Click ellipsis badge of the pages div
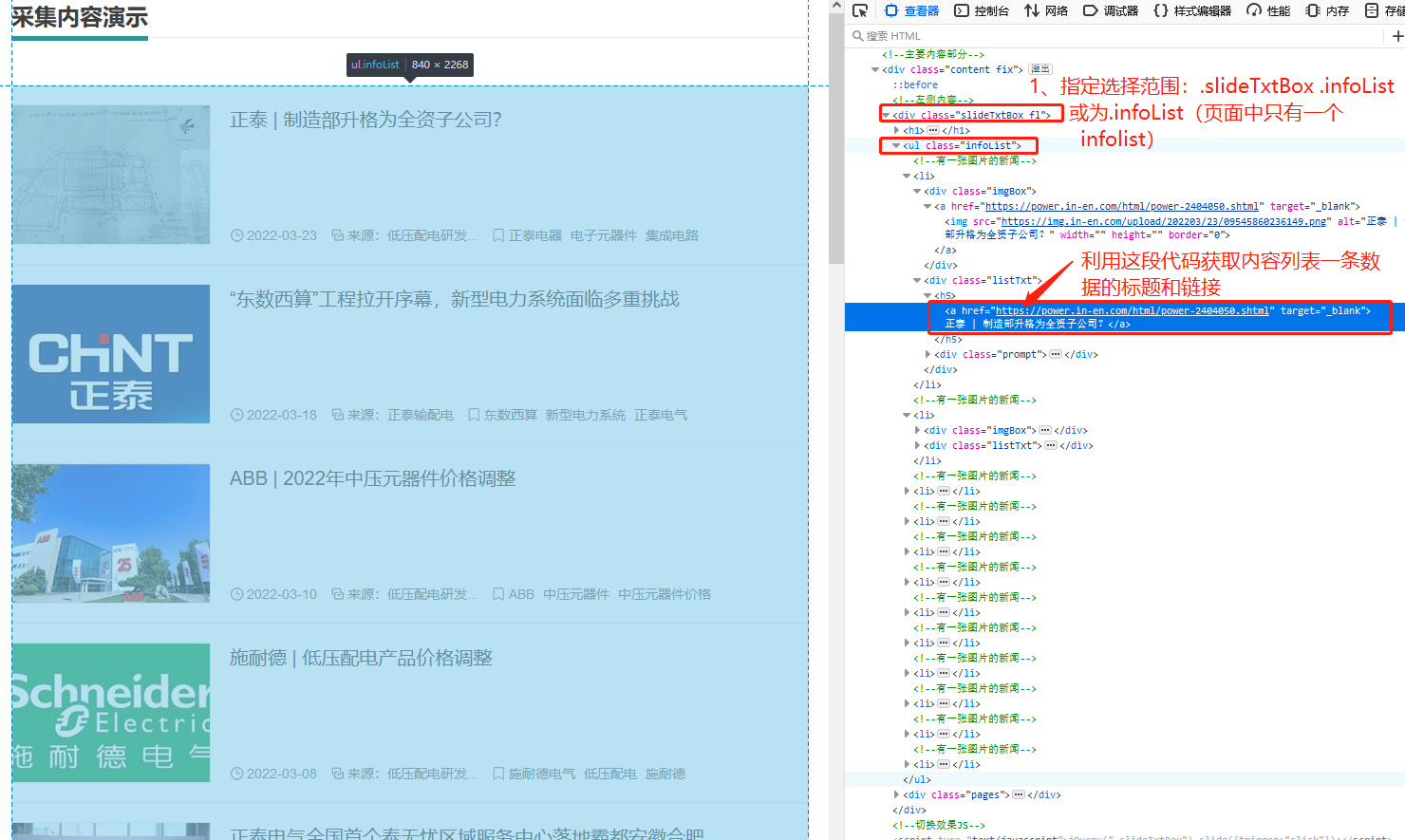 (x=1018, y=794)
